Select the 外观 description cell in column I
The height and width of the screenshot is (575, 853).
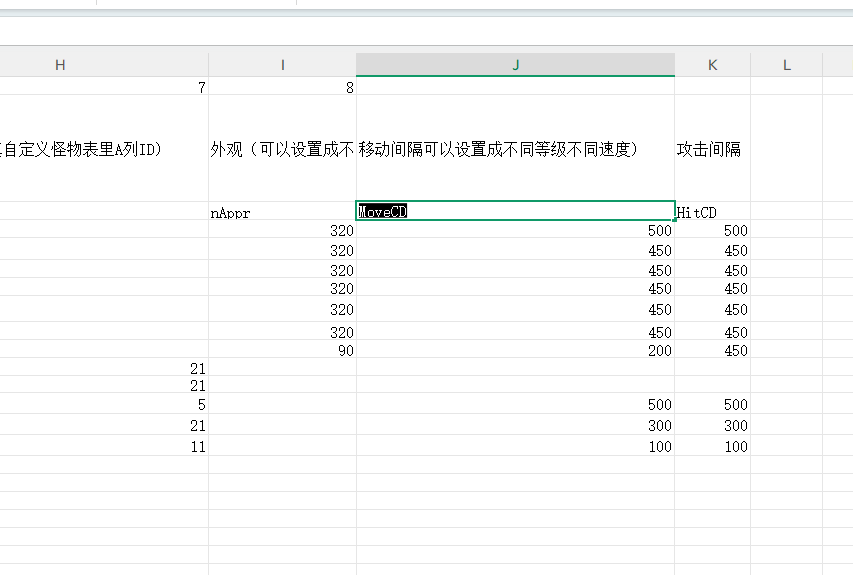coord(282,149)
